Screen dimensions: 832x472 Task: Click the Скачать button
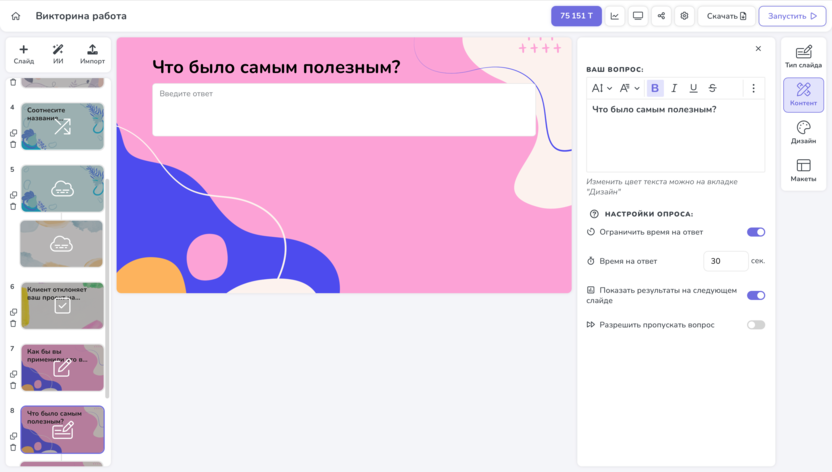tap(726, 16)
